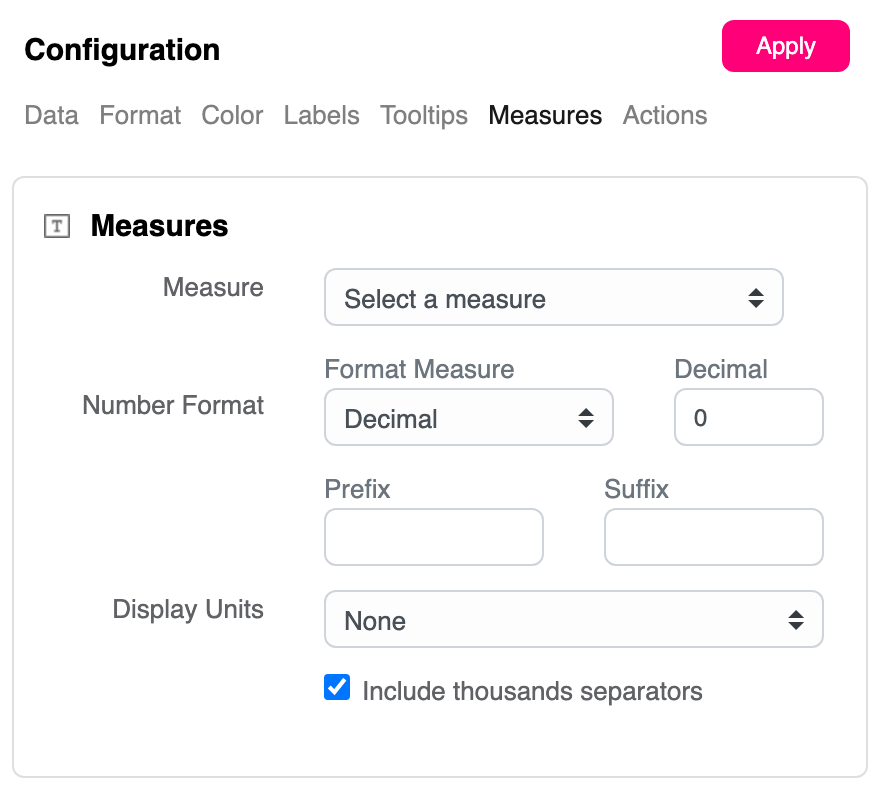Switch to the Format tab
The height and width of the screenshot is (802, 882).
[x=140, y=116]
